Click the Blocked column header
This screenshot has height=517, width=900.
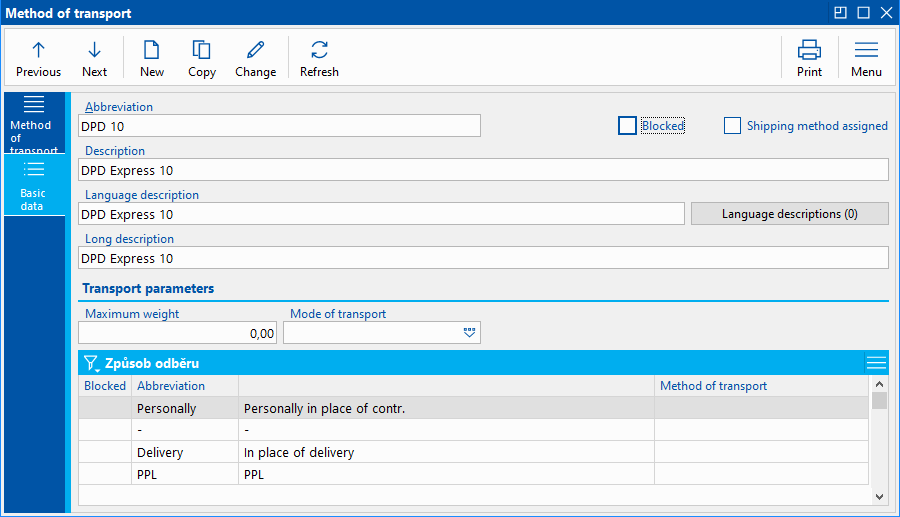[x=105, y=386]
